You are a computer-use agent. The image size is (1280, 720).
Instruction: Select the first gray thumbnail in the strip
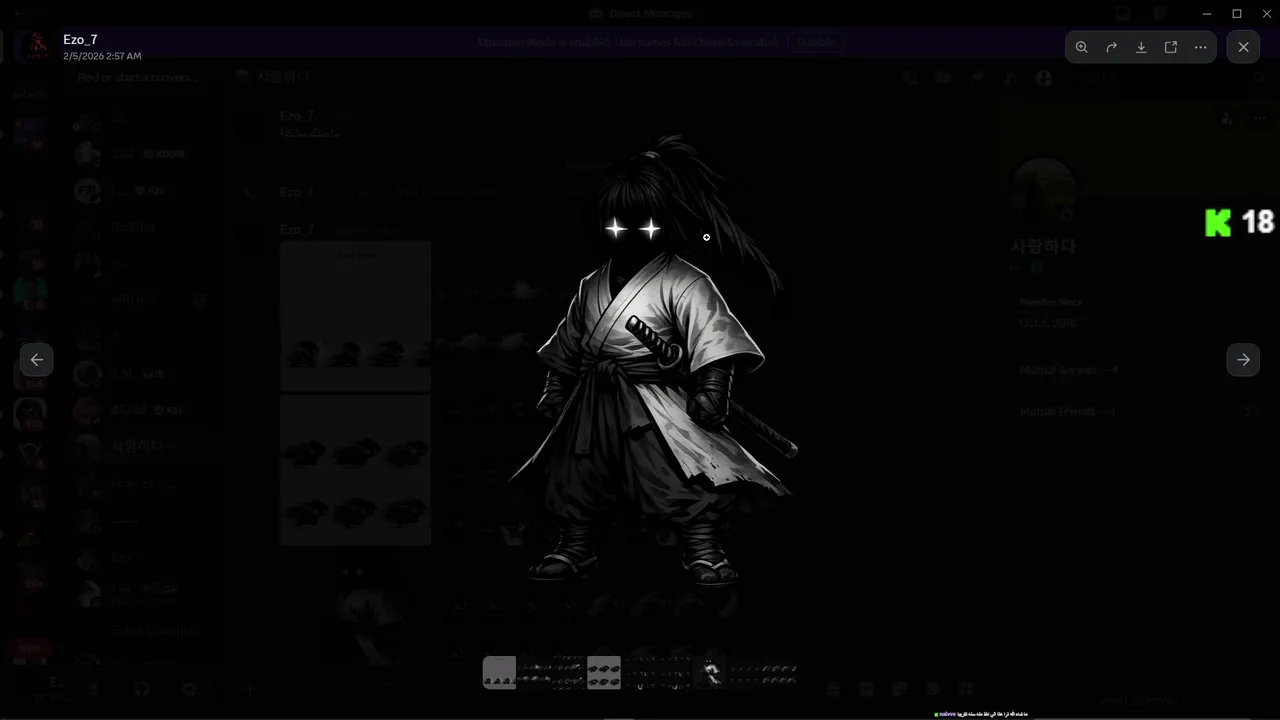pyautogui.click(x=499, y=673)
